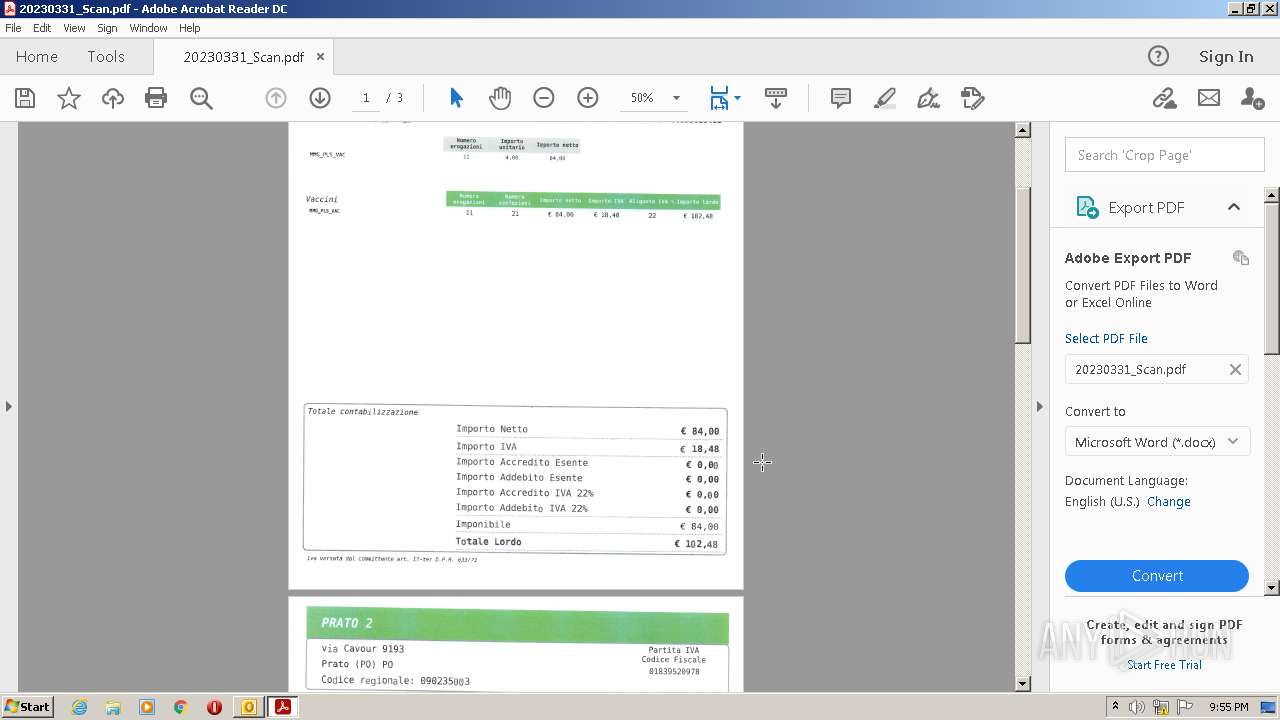Open the Window menu

pos(148,28)
